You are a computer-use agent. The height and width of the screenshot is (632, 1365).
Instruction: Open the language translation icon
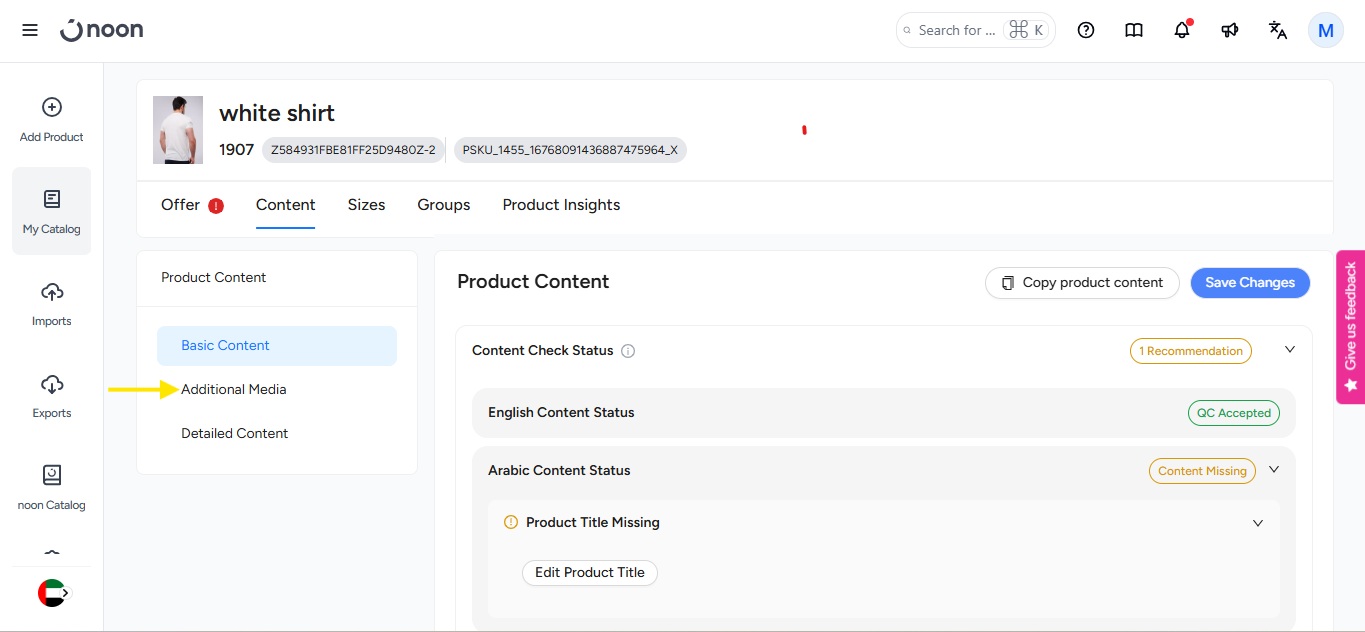point(1278,30)
